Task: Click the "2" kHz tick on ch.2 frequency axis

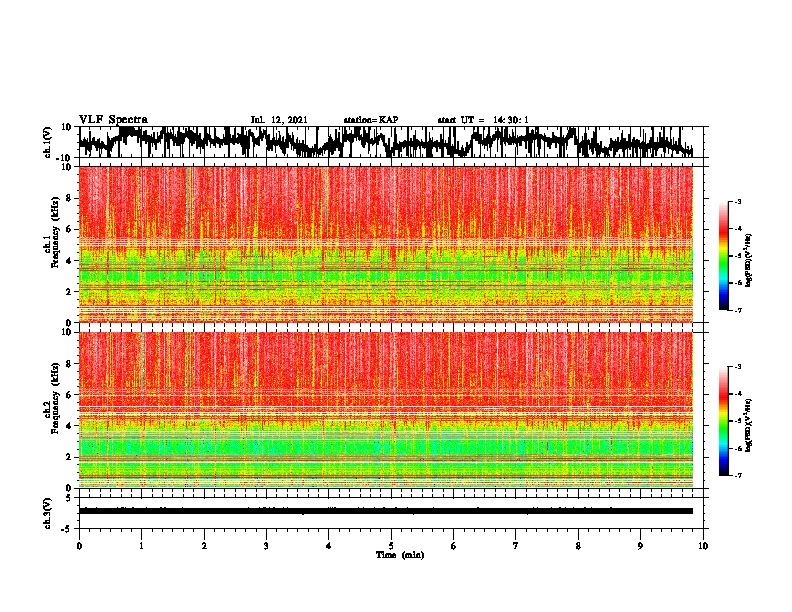Action: 69,457
